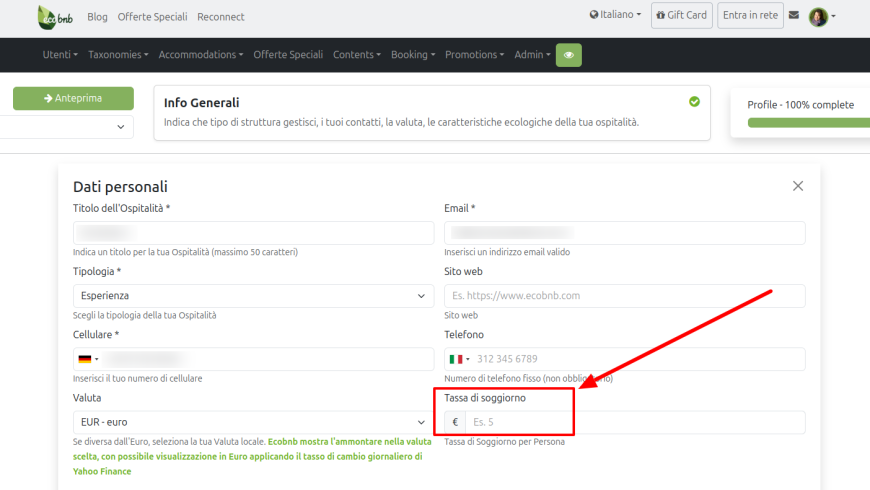Open the Accommodations menu
870x490 pixels.
(x=201, y=55)
